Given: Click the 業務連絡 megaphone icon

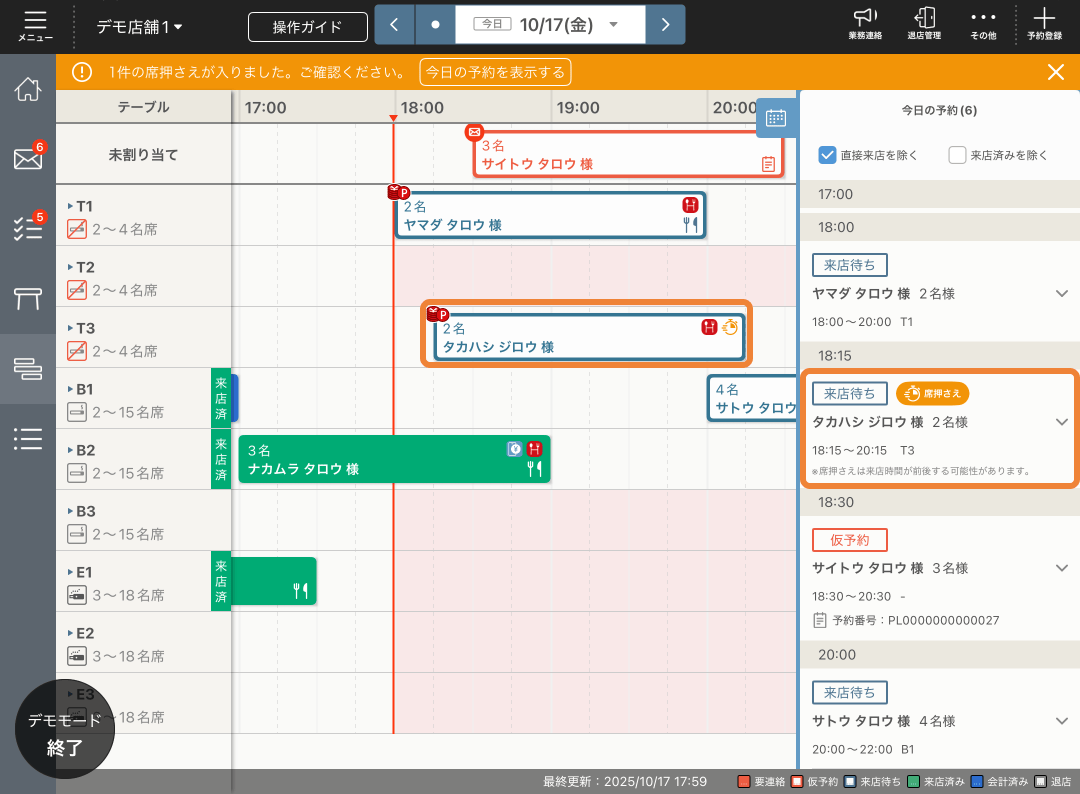Looking at the screenshot, I should pyautogui.click(x=866, y=24).
